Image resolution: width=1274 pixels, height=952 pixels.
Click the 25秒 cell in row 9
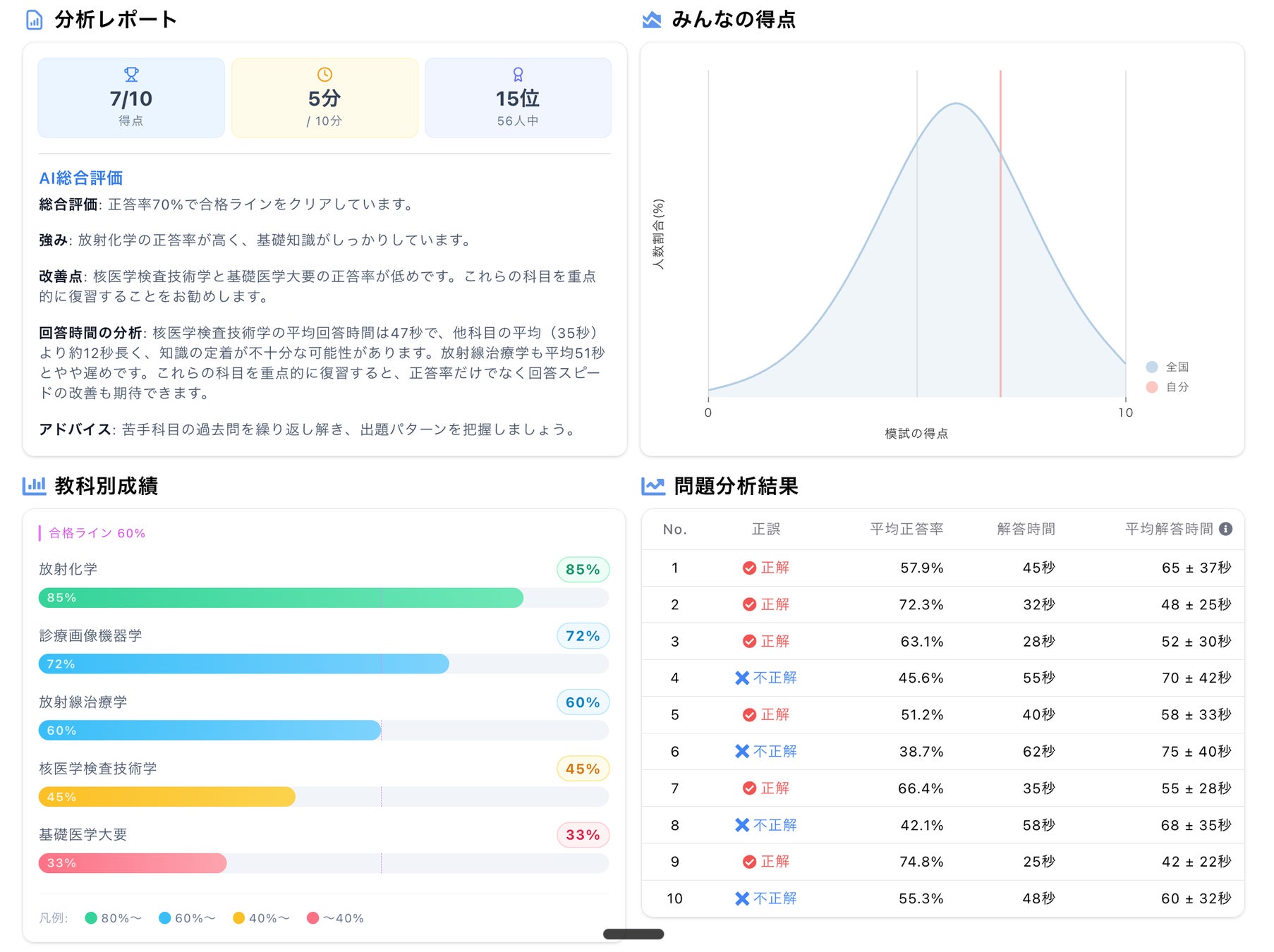coord(1039,862)
